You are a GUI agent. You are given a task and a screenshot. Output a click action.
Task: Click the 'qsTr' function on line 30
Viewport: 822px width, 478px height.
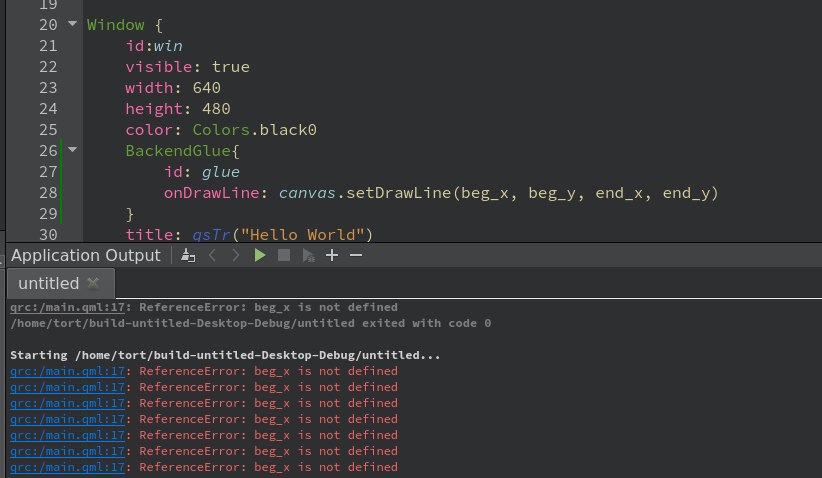point(211,235)
